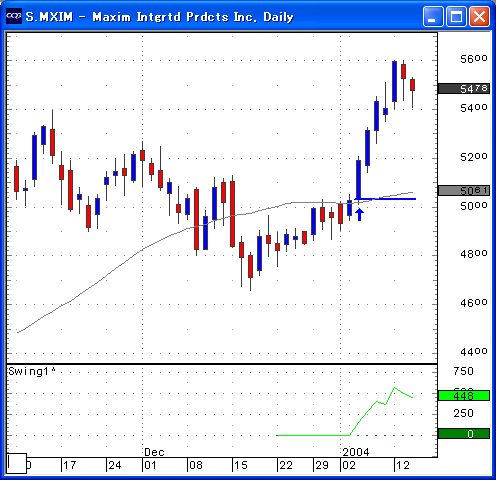496x480 pixels.
Task: Click the 2004 year label on the time axis
Action: (356, 452)
